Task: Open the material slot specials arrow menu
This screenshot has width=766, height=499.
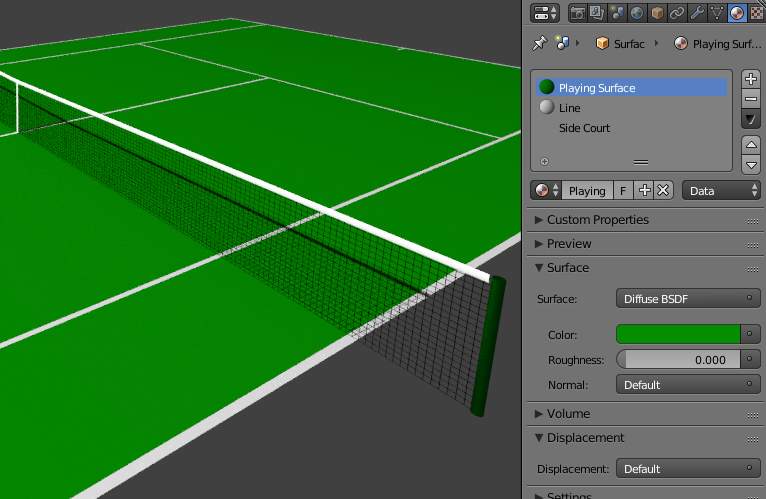Action: pos(751,119)
